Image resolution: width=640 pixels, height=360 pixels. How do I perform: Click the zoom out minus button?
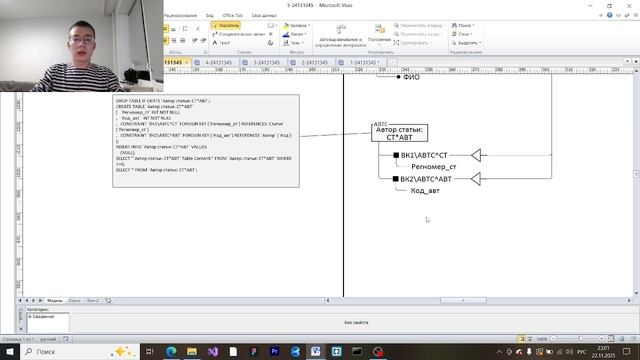pyautogui.click(x=554, y=339)
